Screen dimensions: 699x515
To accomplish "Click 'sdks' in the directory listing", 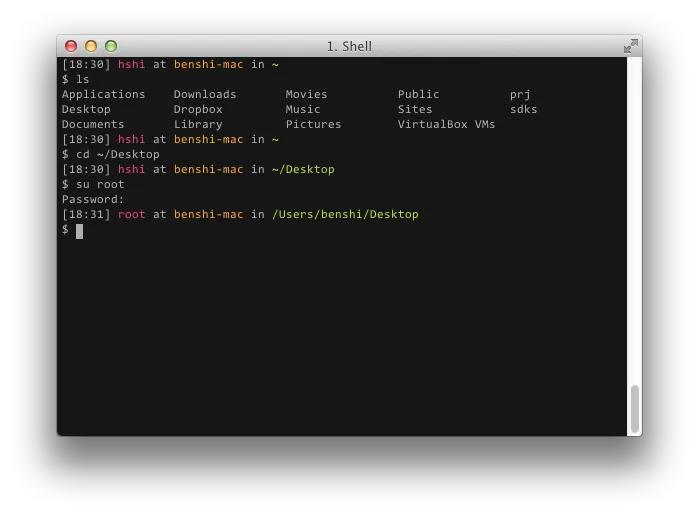I will pyautogui.click(x=523, y=109).
